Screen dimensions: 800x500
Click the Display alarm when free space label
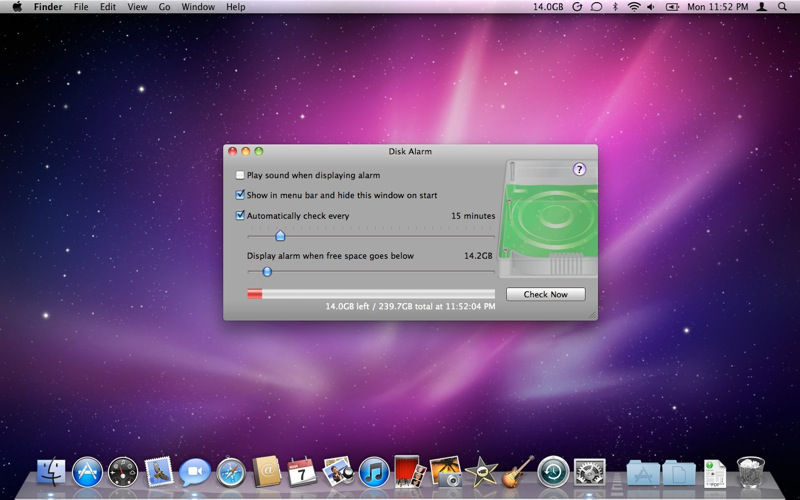[x=330, y=256]
